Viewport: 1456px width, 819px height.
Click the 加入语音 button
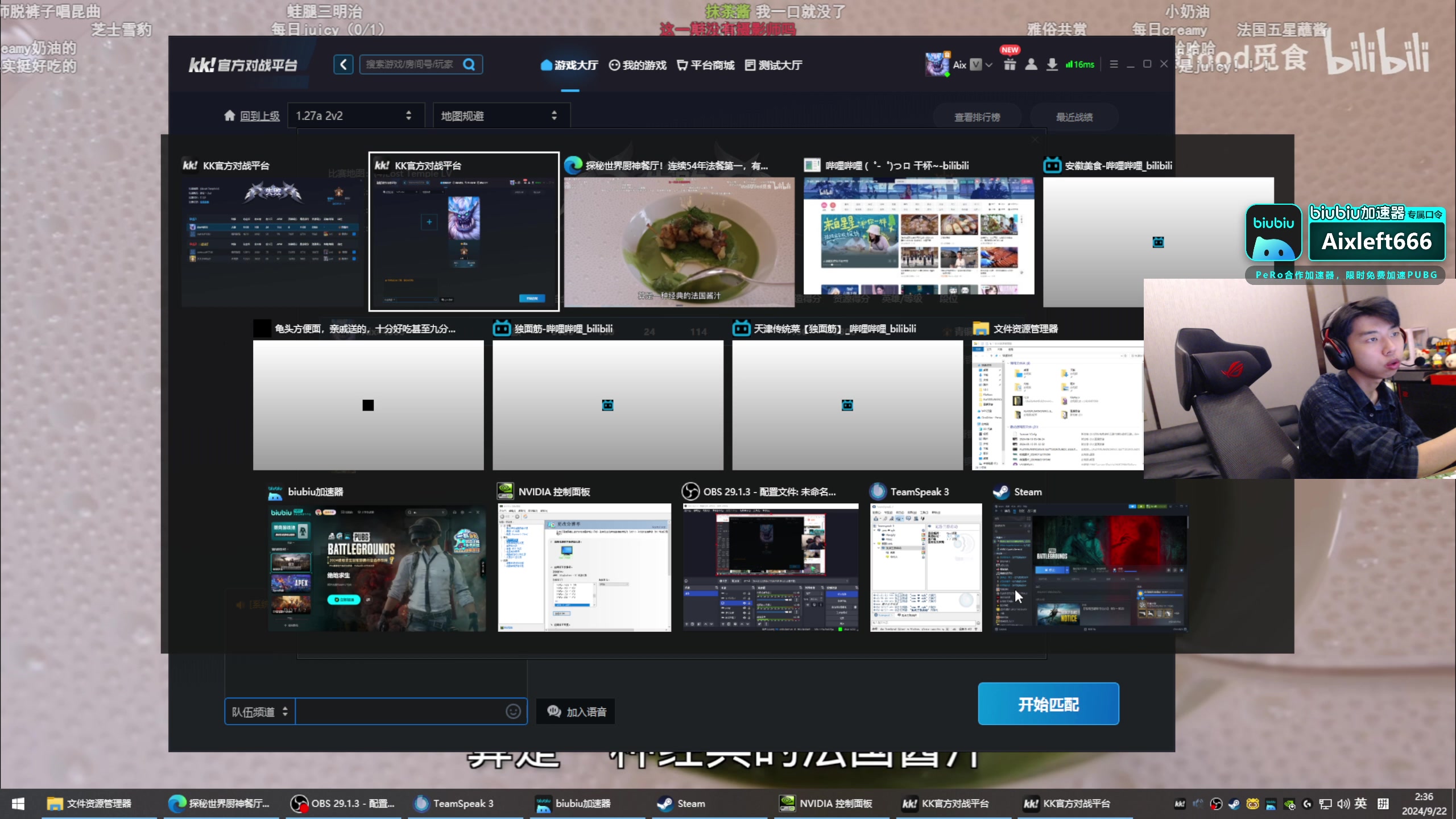576,712
